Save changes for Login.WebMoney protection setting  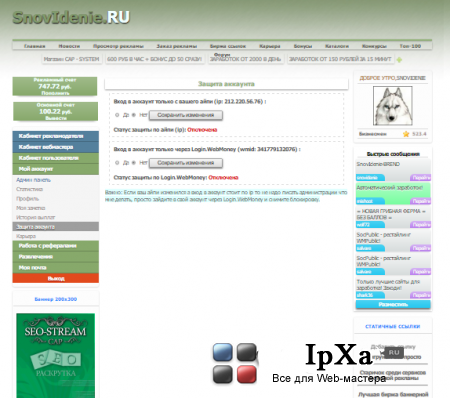coord(186,163)
